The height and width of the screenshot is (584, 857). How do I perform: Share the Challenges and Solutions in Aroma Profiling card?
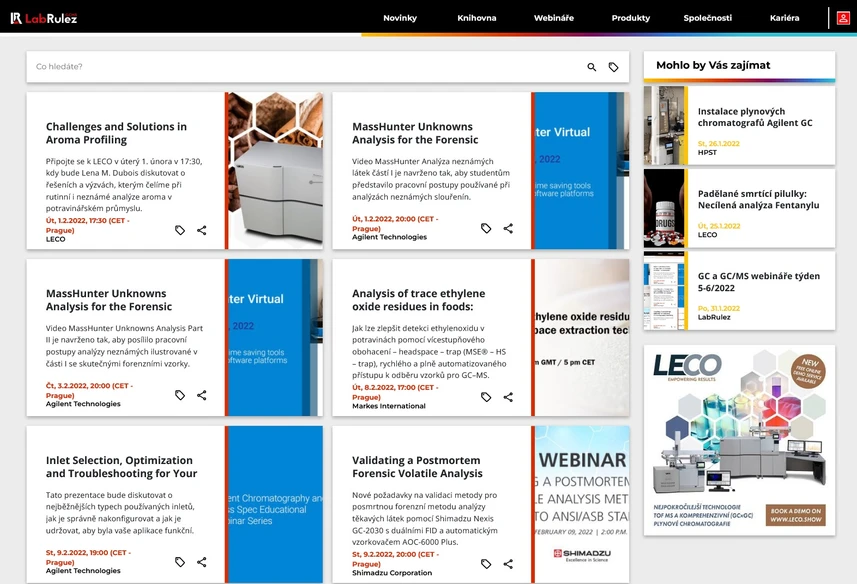point(202,230)
